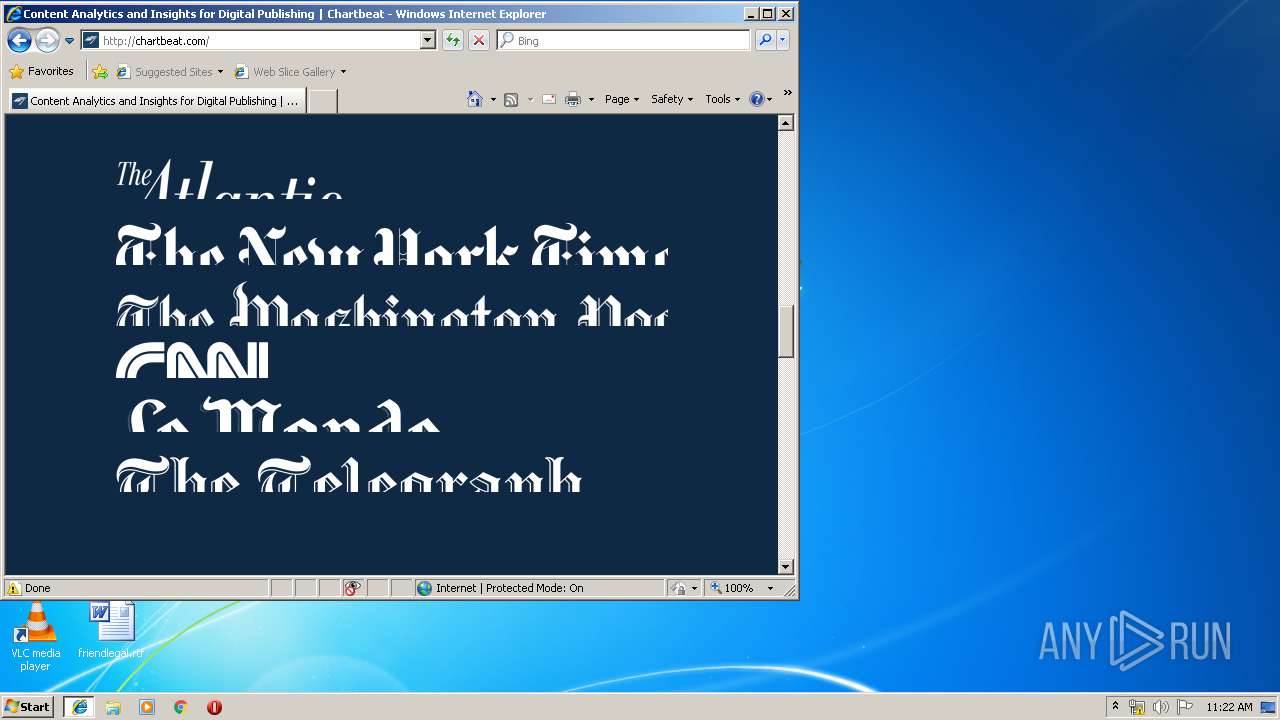The width and height of the screenshot is (1280, 720).
Task: Click the vertical scrollbar thumb
Action: 786,331
